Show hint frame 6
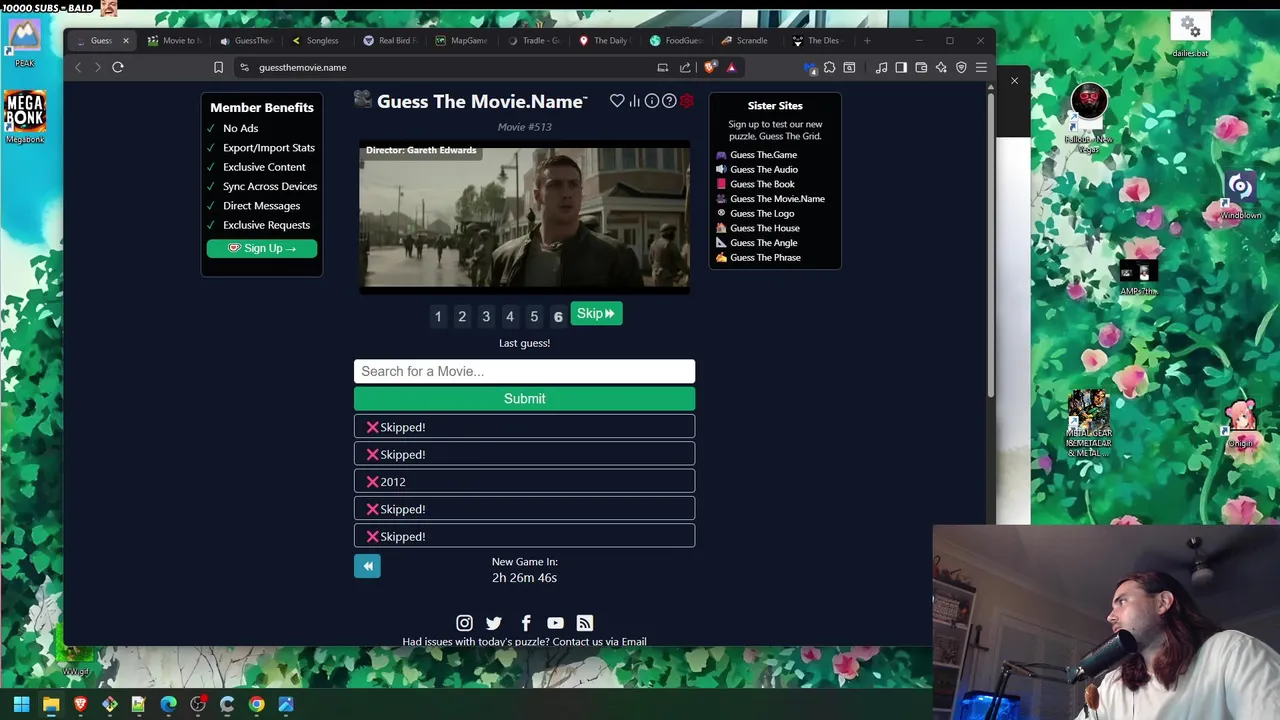The height and width of the screenshot is (720, 1280). point(558,317)
